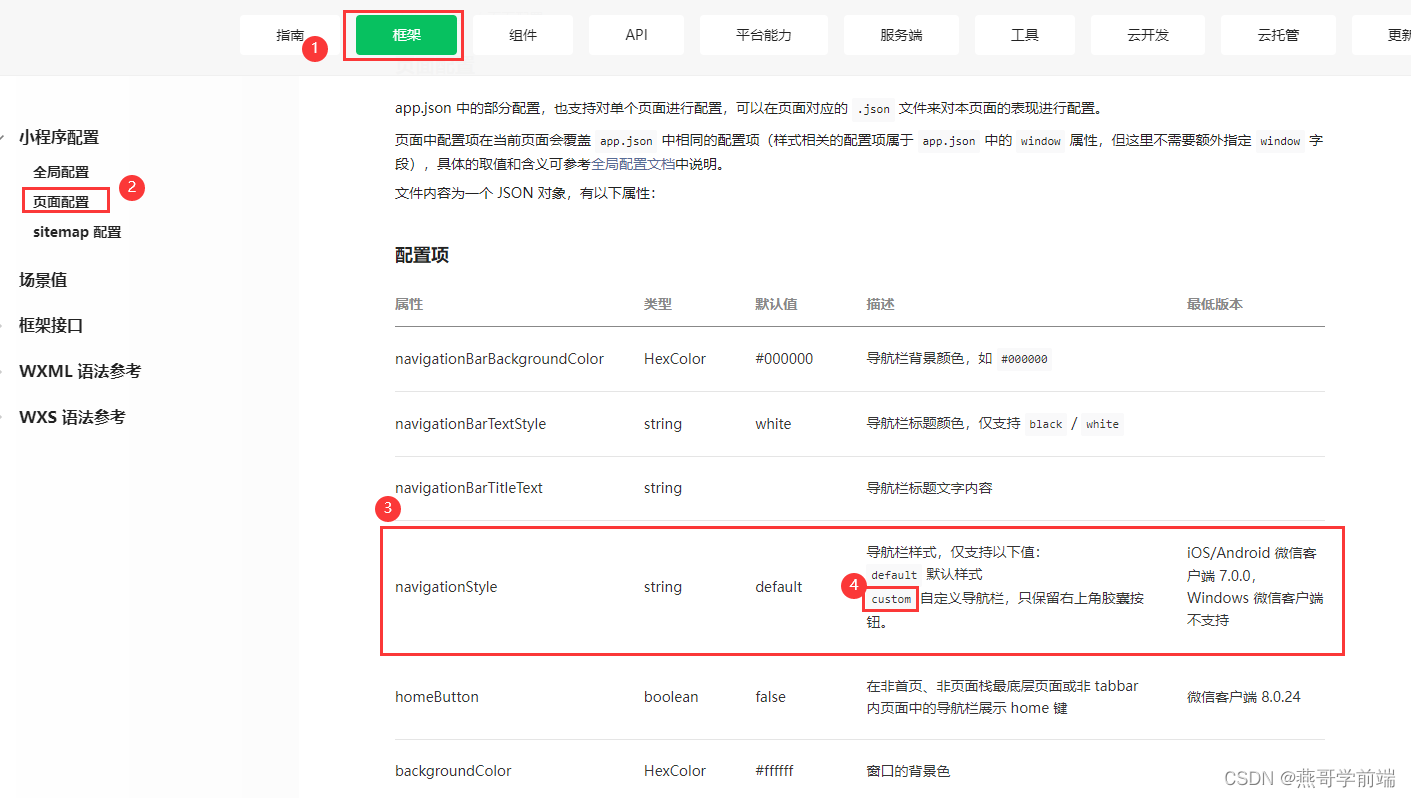Open the API tab

pos(637,35)
